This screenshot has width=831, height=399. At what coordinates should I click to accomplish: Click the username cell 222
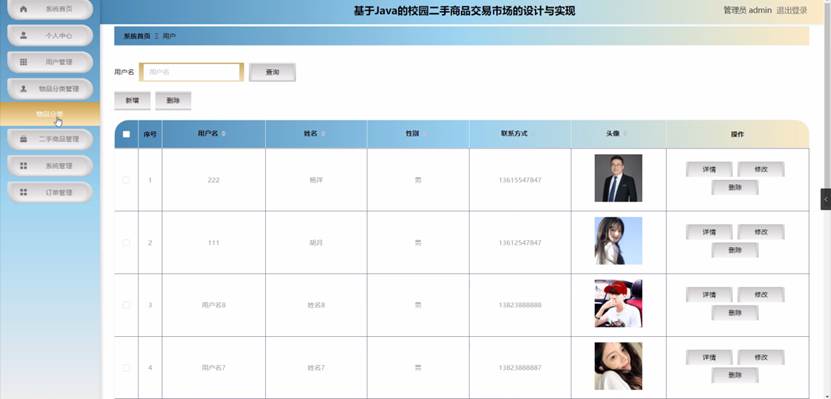pyautogui.click(x=214, y=180)
